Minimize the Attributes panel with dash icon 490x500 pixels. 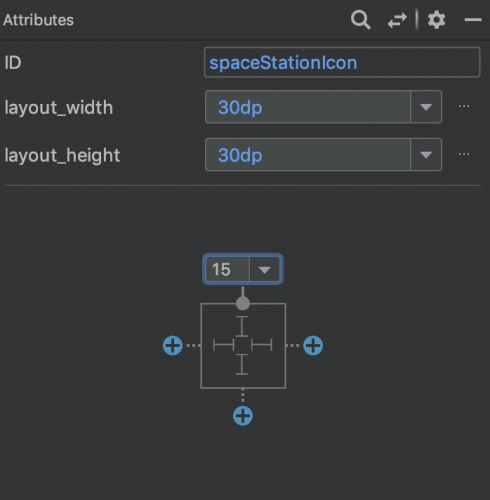[x=473, y=20]
